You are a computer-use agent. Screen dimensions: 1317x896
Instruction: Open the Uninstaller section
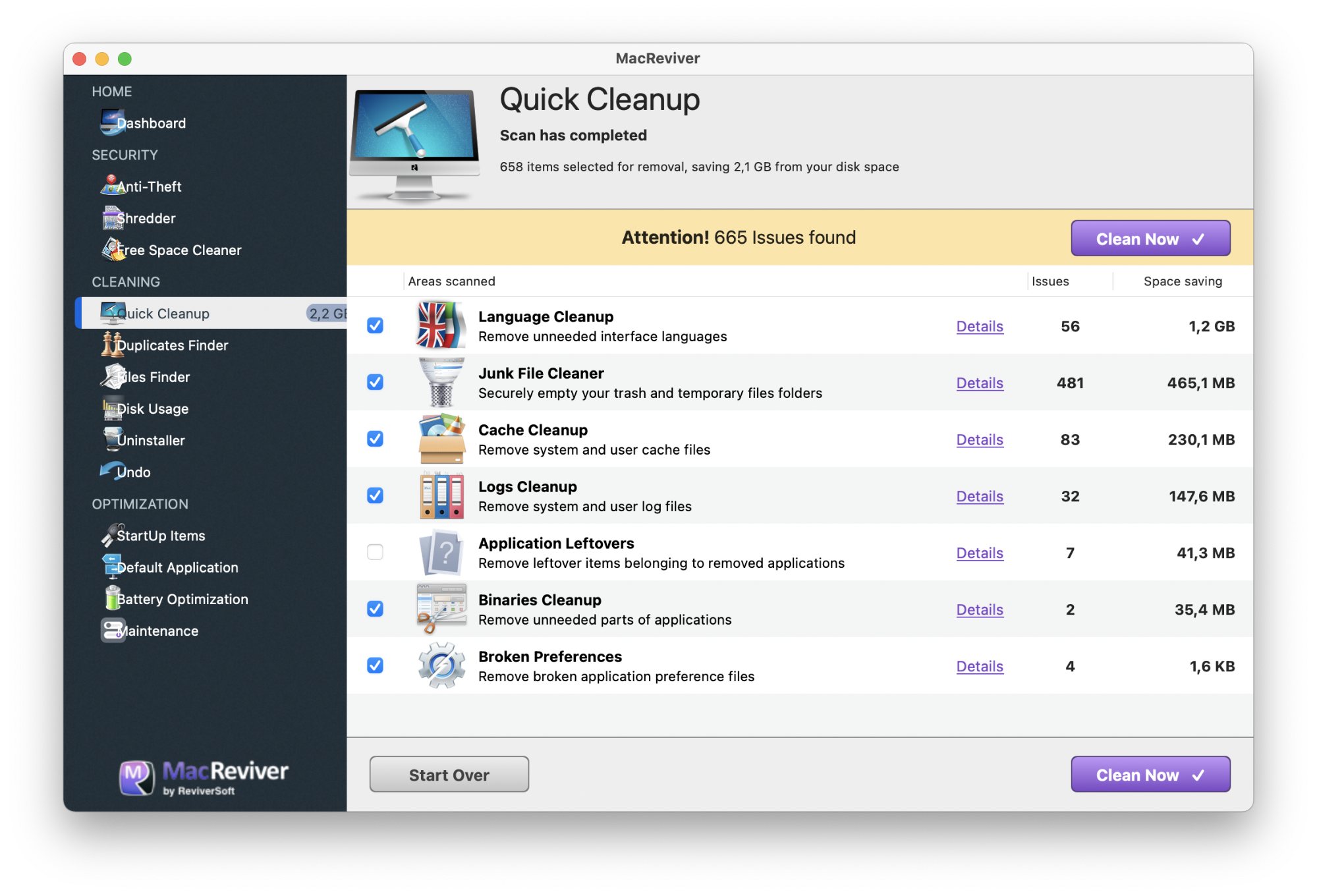151,440
